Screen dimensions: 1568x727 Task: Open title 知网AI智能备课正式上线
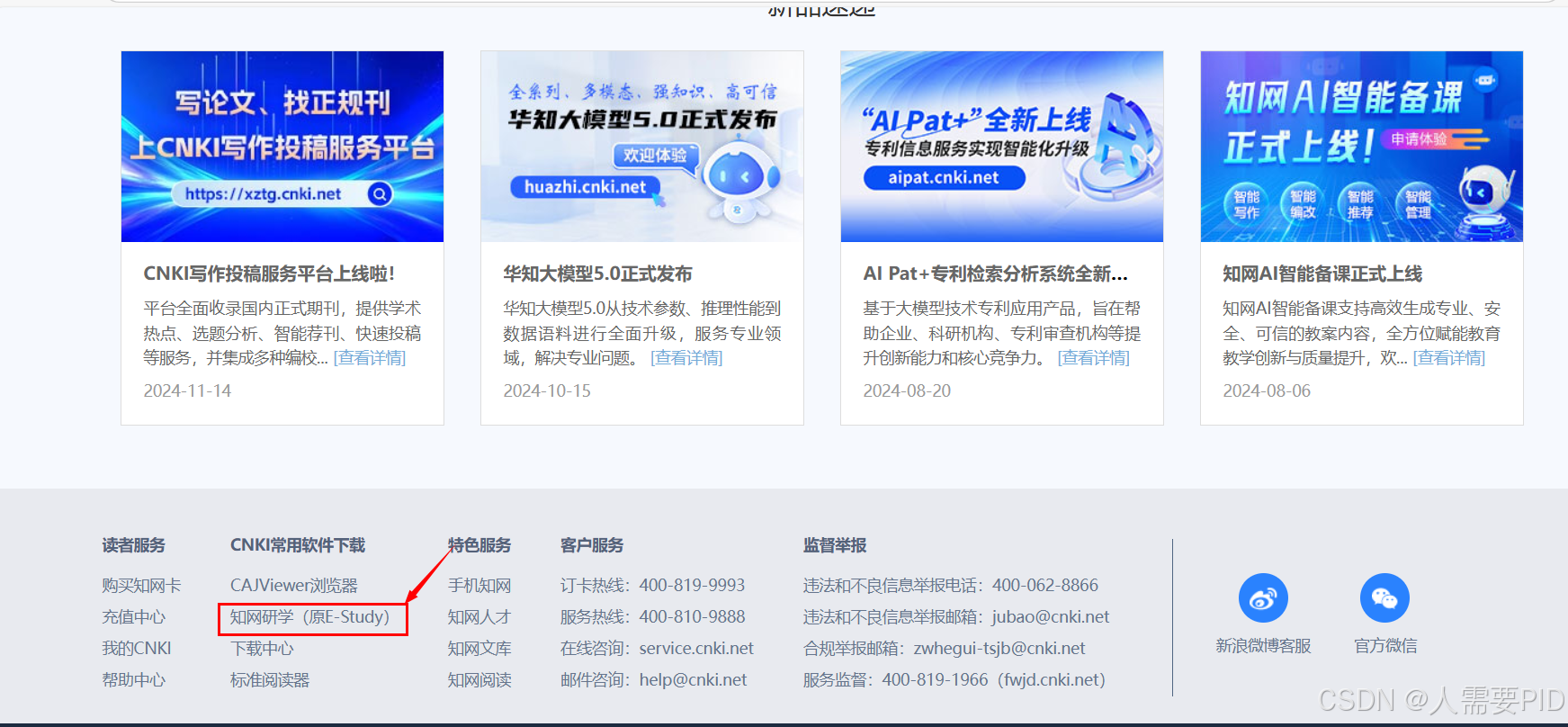coord(1322,274)
